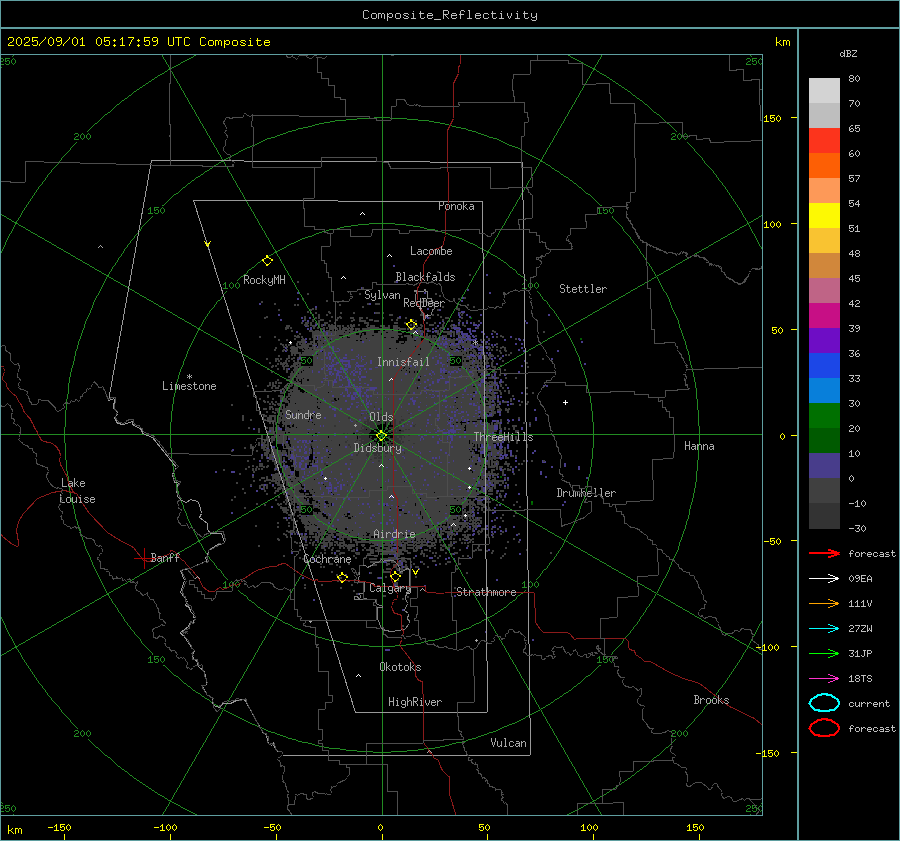Click the Airdrie city label
Screen dimensions: 900x841
pos(394,534)
